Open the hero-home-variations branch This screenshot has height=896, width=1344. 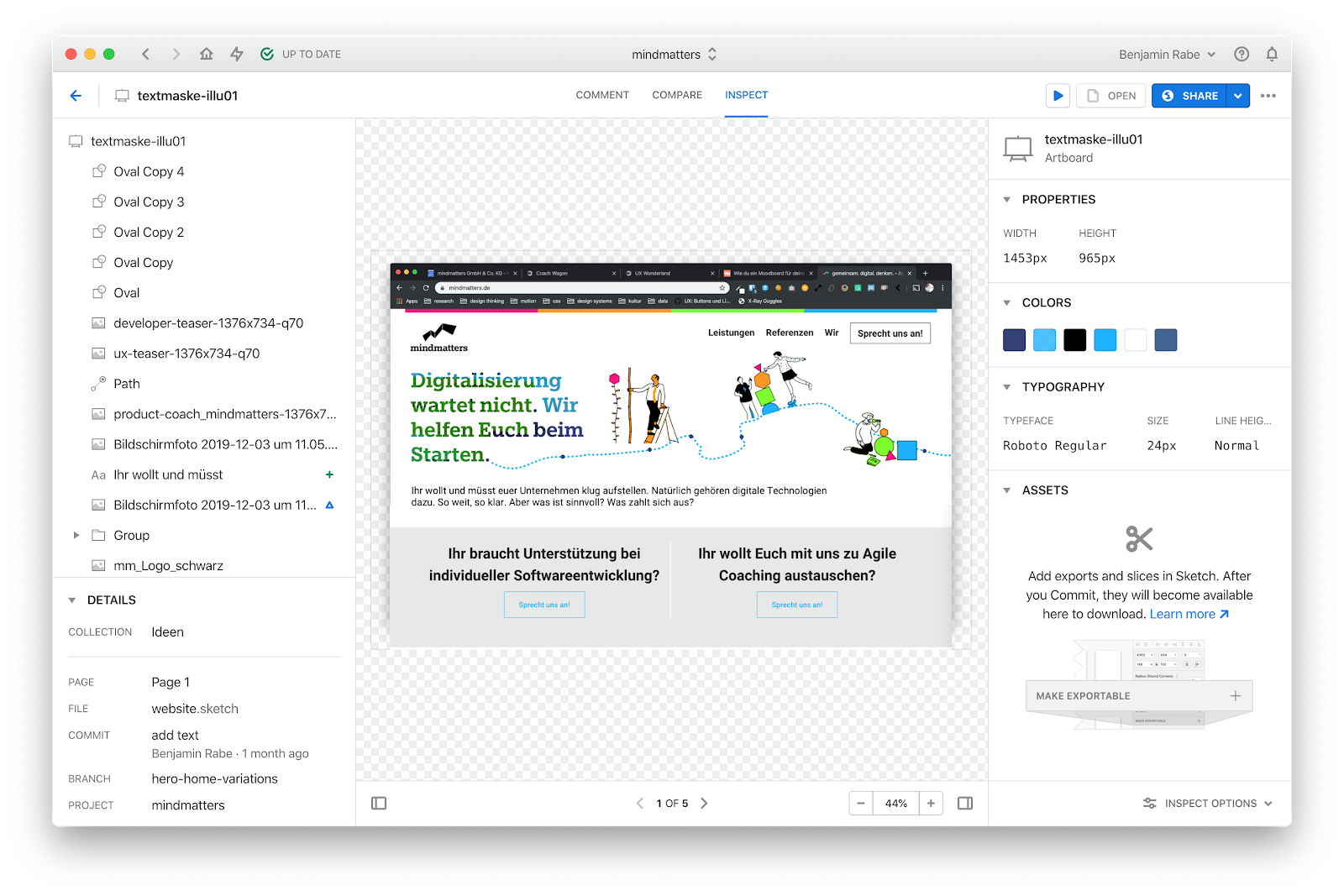tap(215, 778)
